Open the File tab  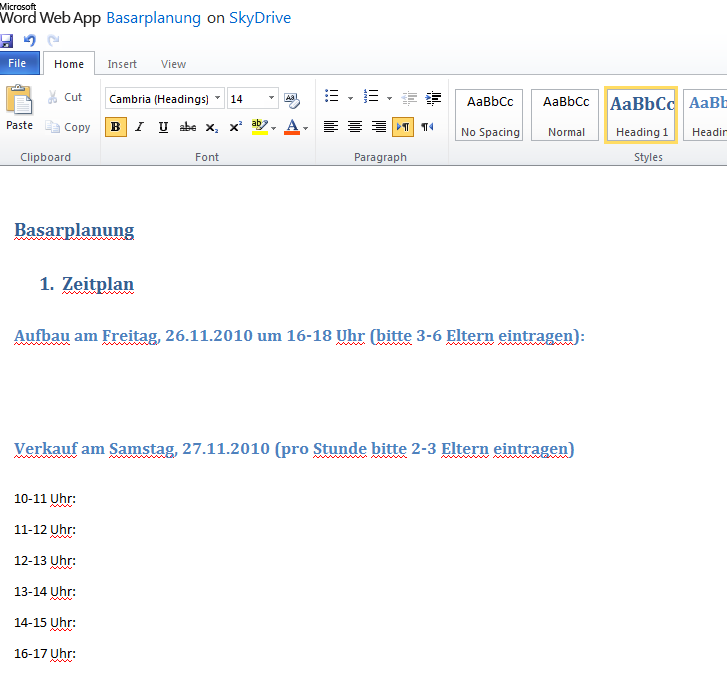(19, 64)
